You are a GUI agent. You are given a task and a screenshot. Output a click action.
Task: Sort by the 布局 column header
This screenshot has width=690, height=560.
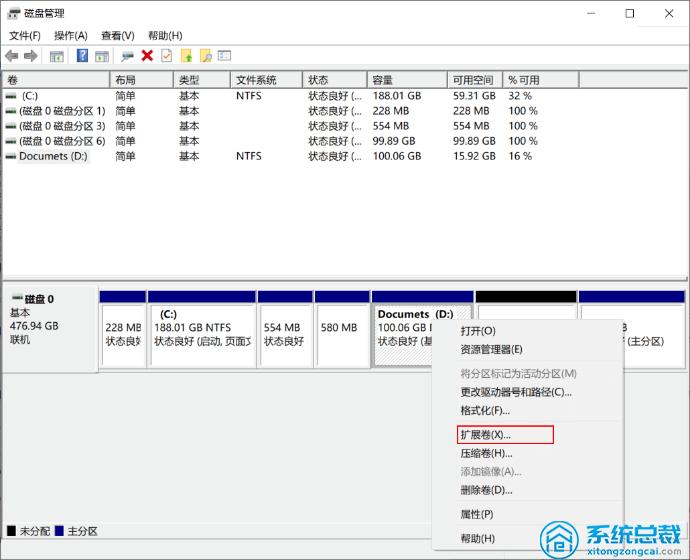141,80
